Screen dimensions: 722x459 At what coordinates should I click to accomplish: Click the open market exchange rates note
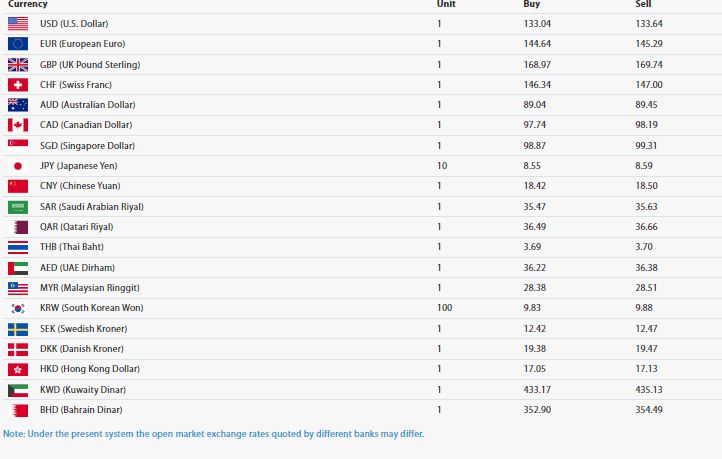(x=214, y=434)
